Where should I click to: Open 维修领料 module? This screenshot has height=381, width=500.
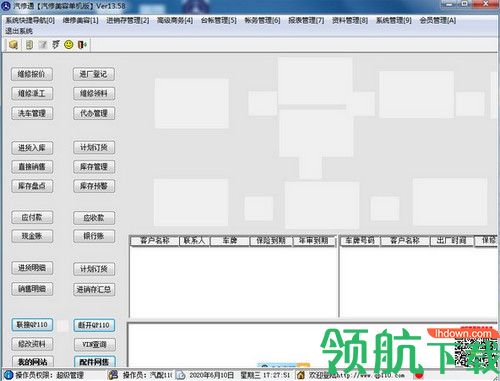[94, 94]
